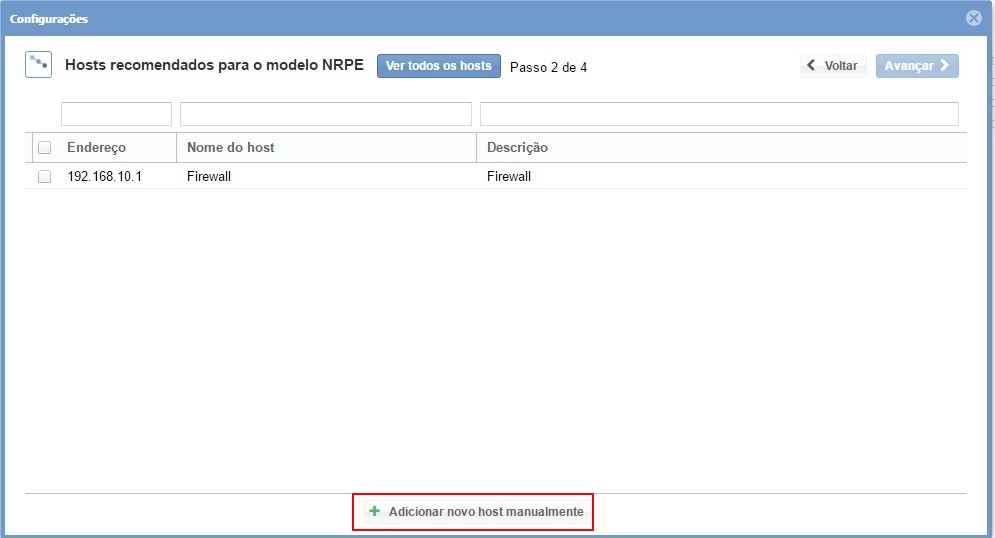Click the Configurações title bar
This screenshot has height=538, width=995.
[x=400, y=18]
